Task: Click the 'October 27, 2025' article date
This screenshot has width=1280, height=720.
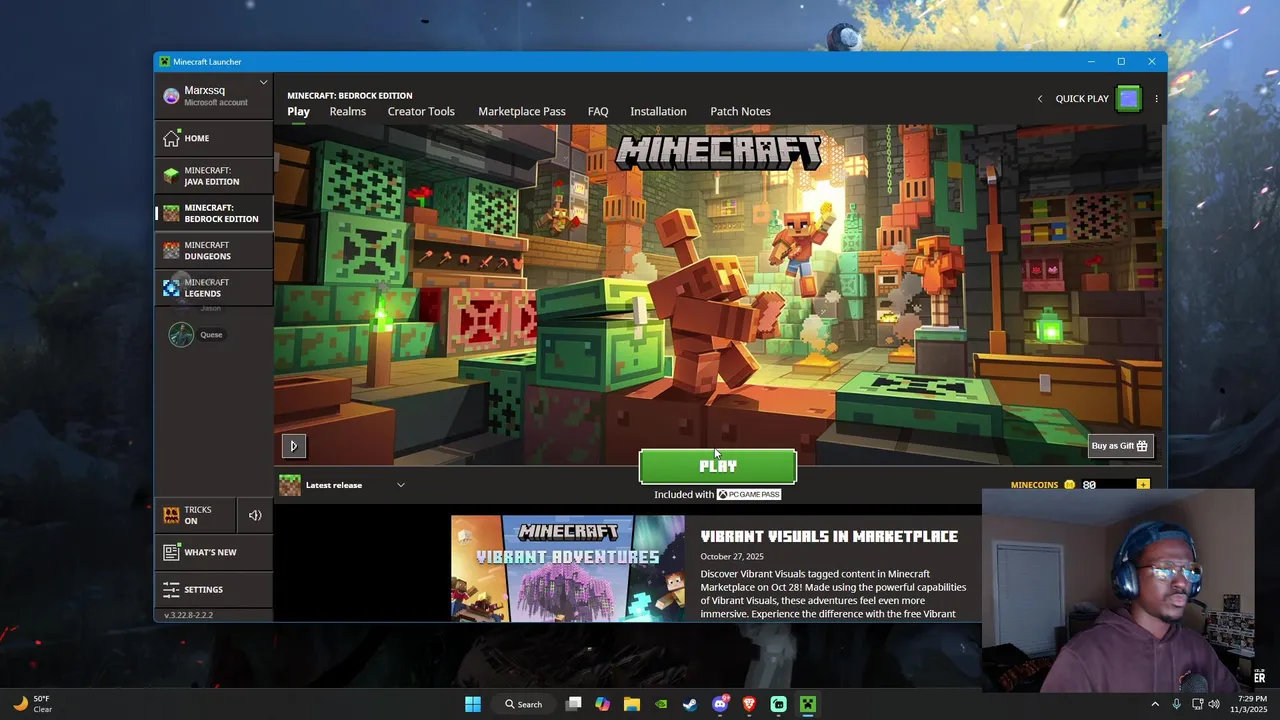Action: point(732,556)
